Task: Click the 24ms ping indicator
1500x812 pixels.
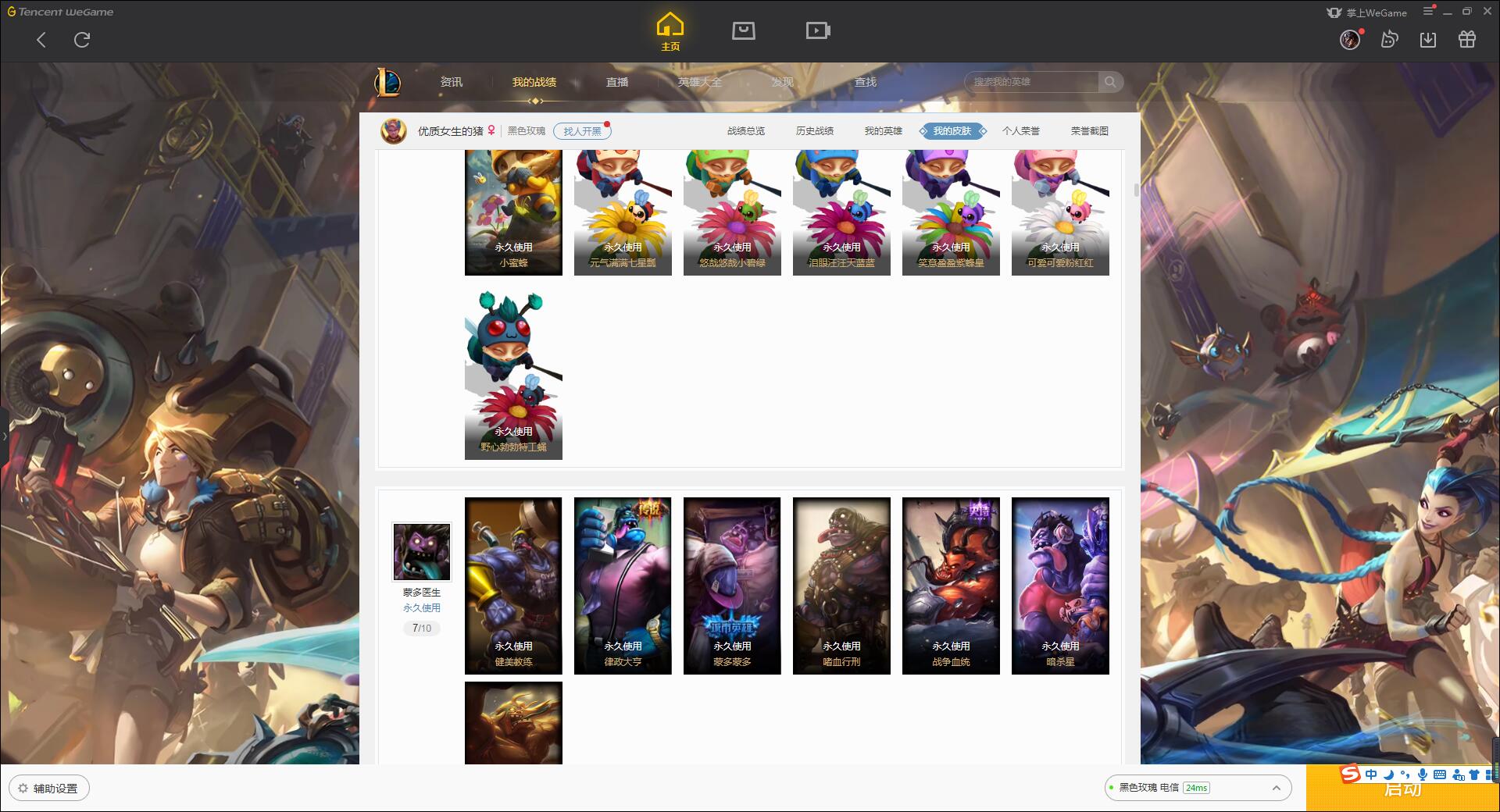Action: pos(1196,788)
